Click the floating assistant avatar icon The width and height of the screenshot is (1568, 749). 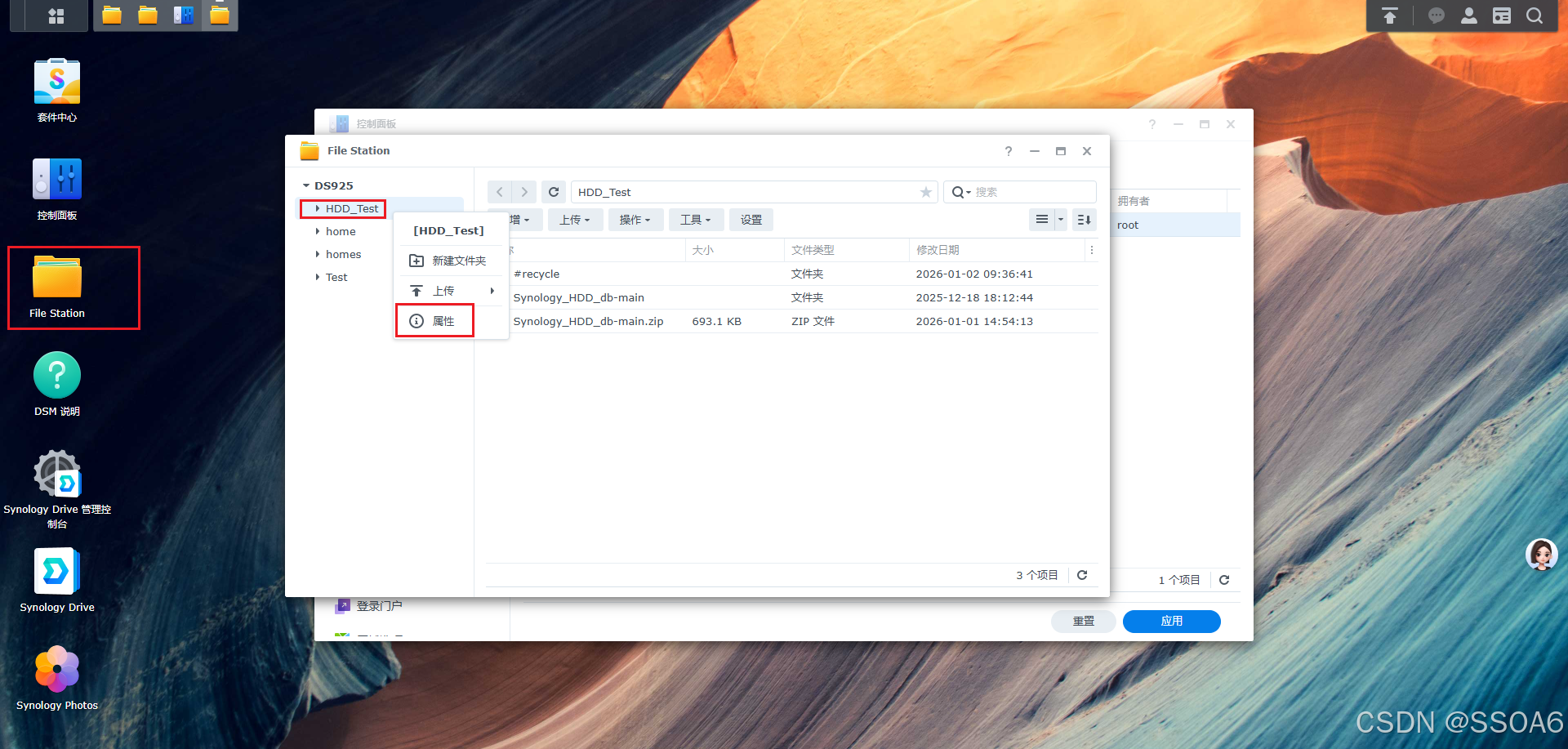(1541, 555)
